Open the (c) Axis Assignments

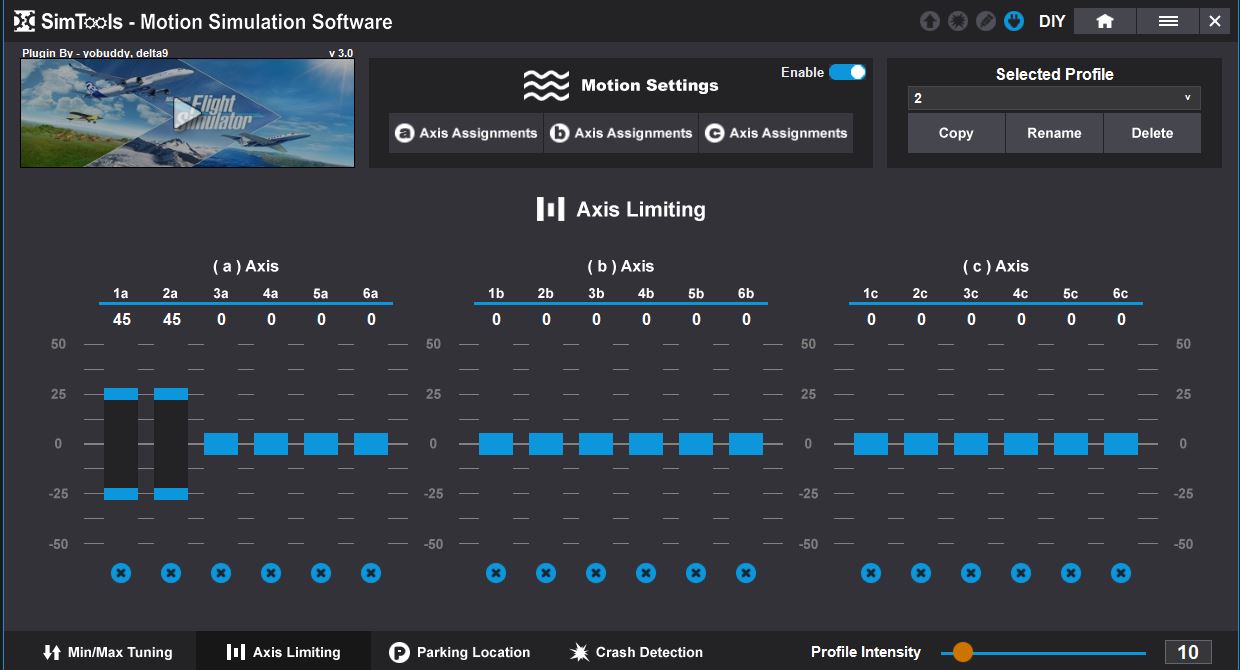coord(776,133)
